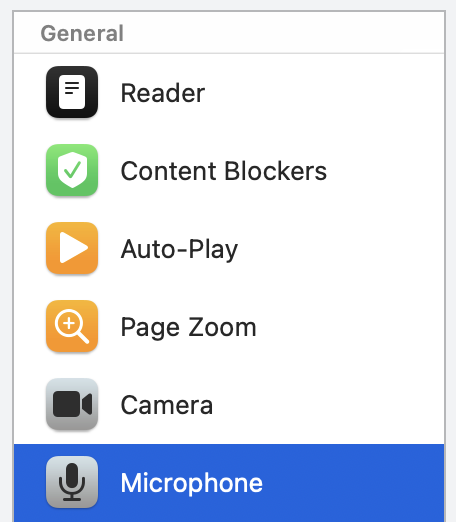Click the black Reader document icon

(x=72, y=92)
